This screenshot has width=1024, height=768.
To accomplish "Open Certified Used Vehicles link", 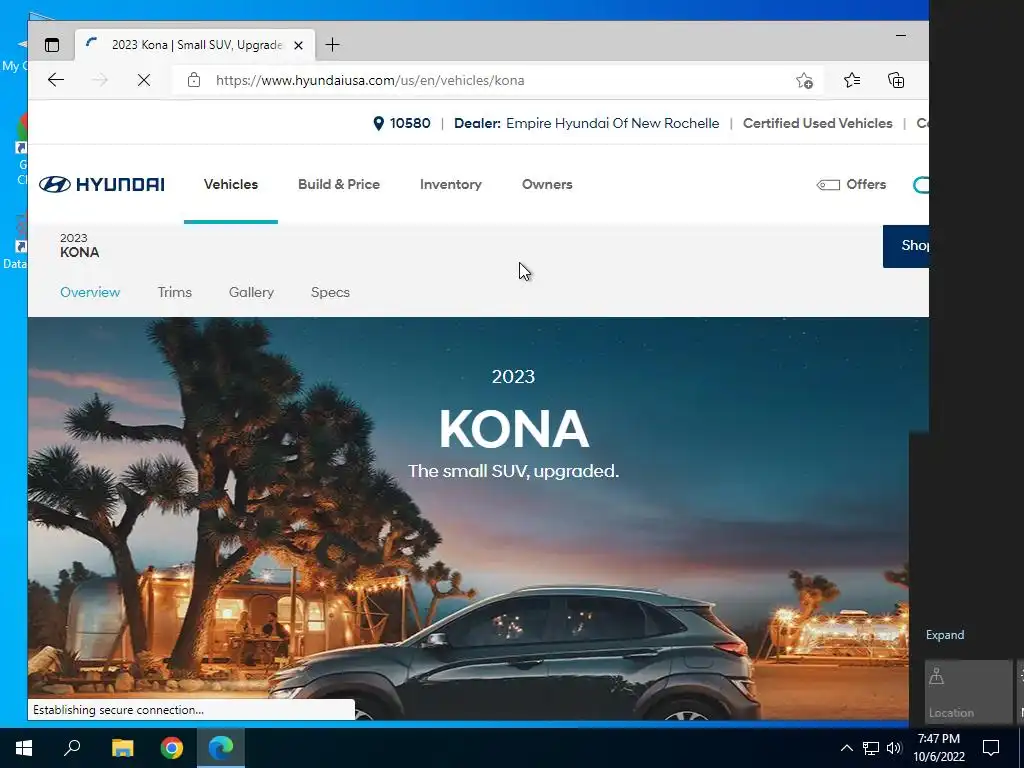I will tap(818, 123).
